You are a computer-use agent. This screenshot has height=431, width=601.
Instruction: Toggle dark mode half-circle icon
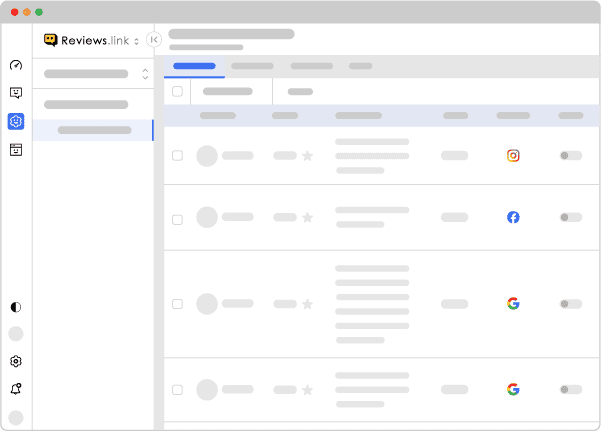(x=16, y=307)
